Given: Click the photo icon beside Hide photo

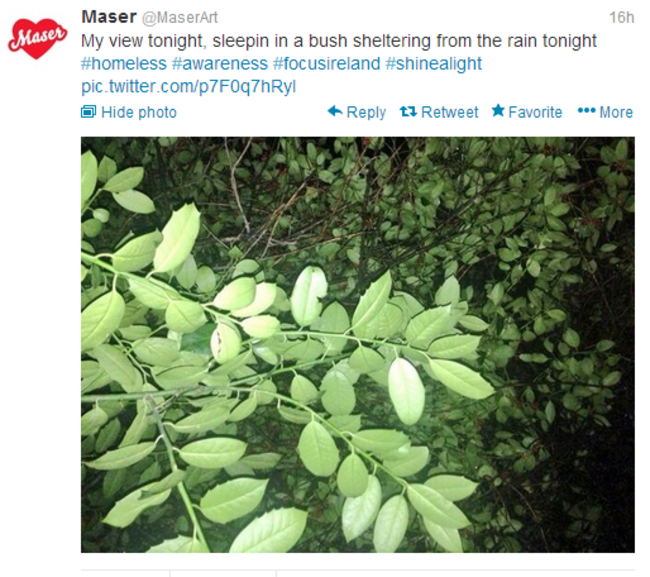Looking at the screenshot, I should [x=89, y=112].
